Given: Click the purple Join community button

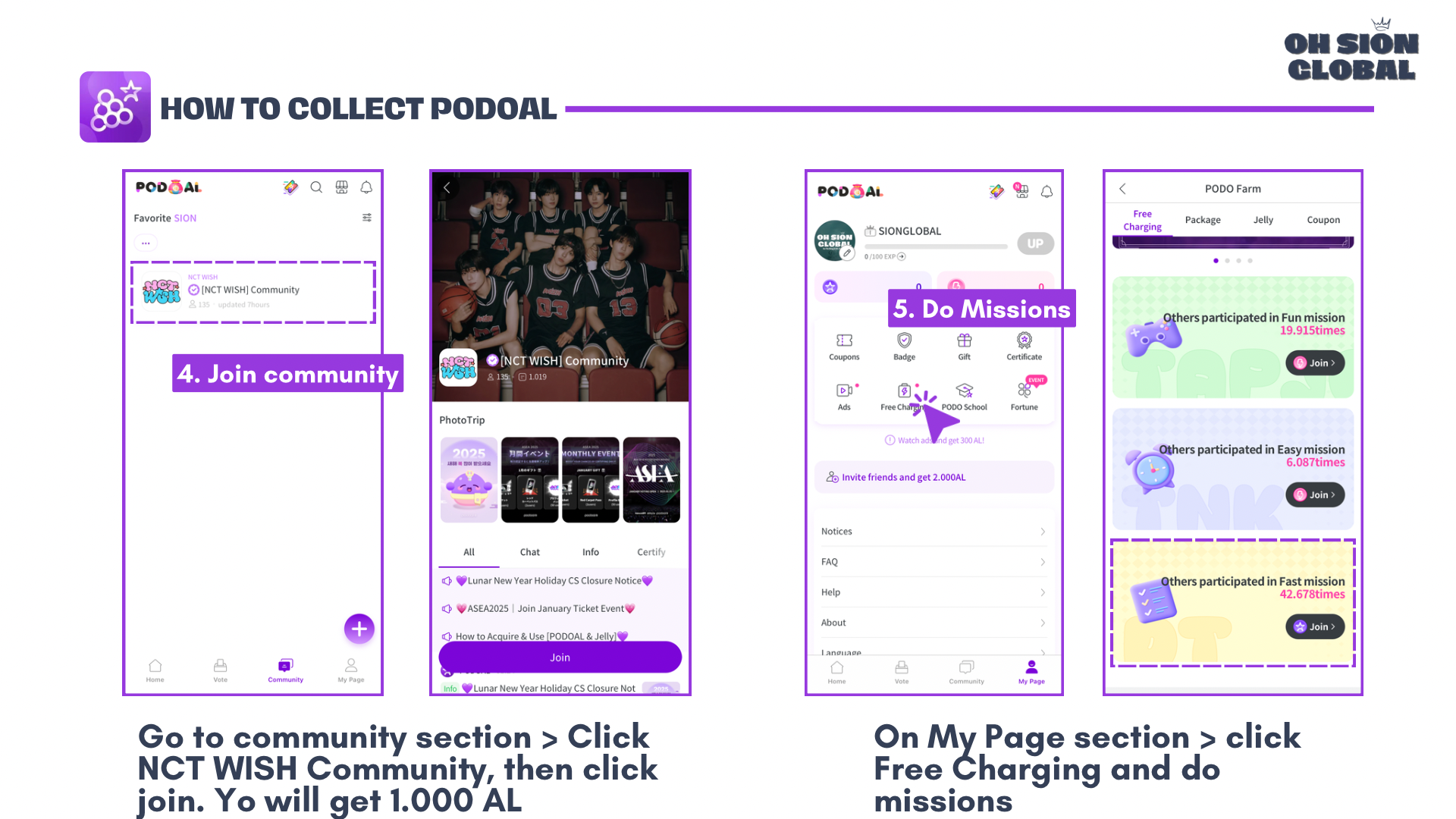Looking at the screenshot, I should [560, 657].
